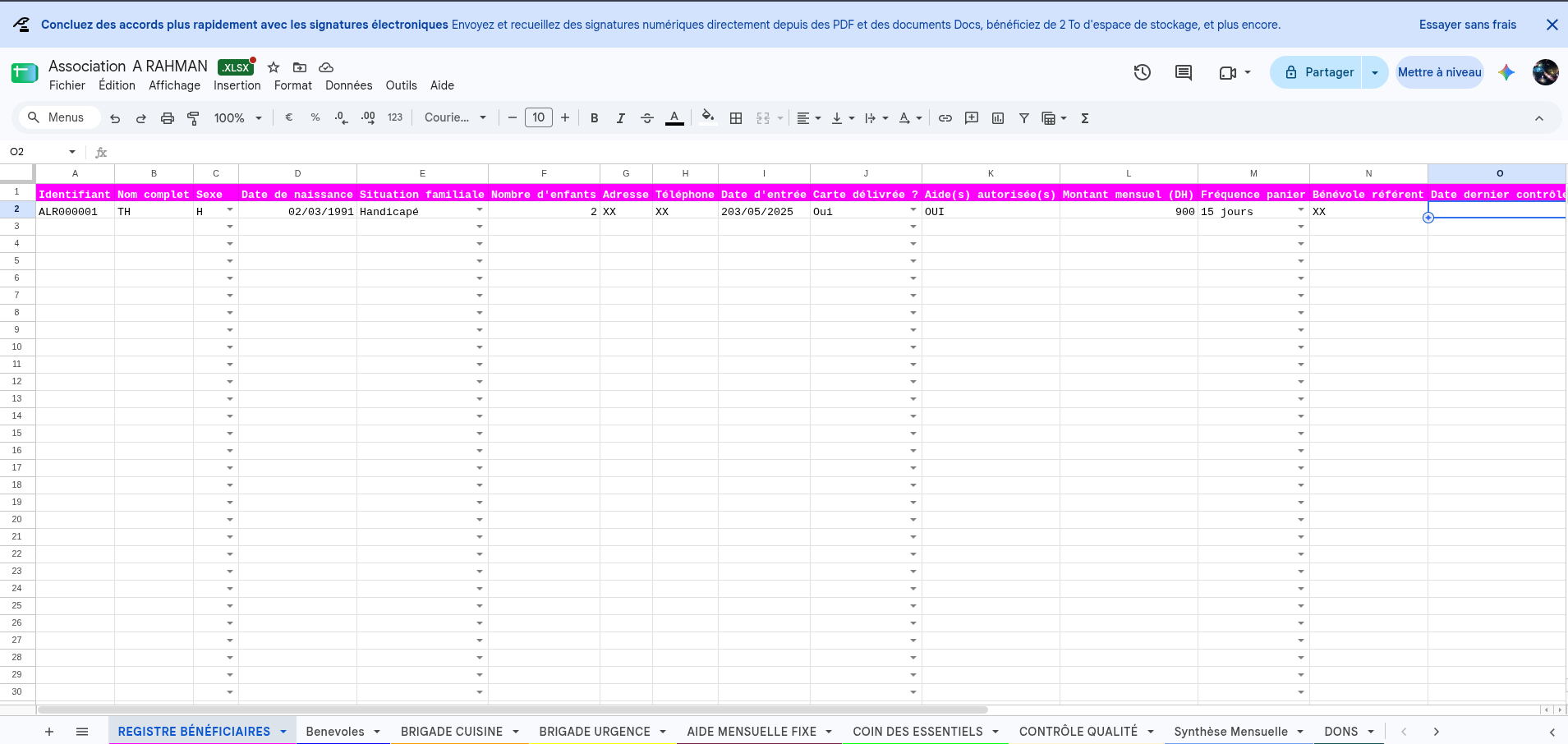Open the fill color paint bucket
The height and width of the screenshot is (744, 1568).
[707, 117]
